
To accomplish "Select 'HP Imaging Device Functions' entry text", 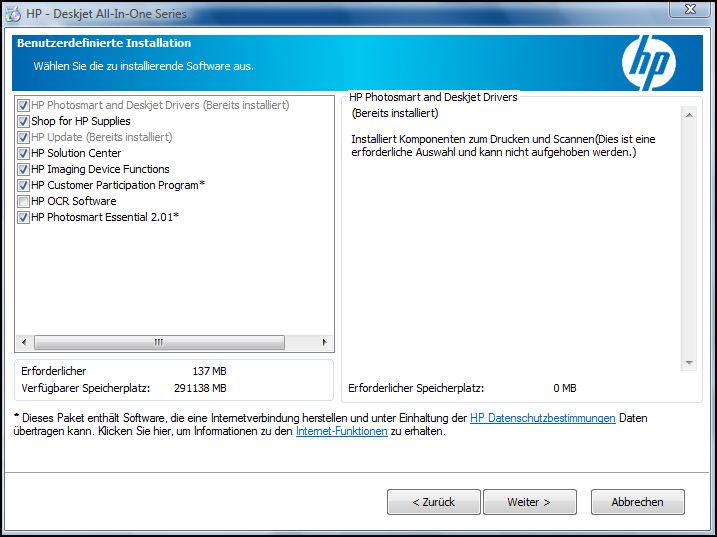I will [x=100, y=169].
